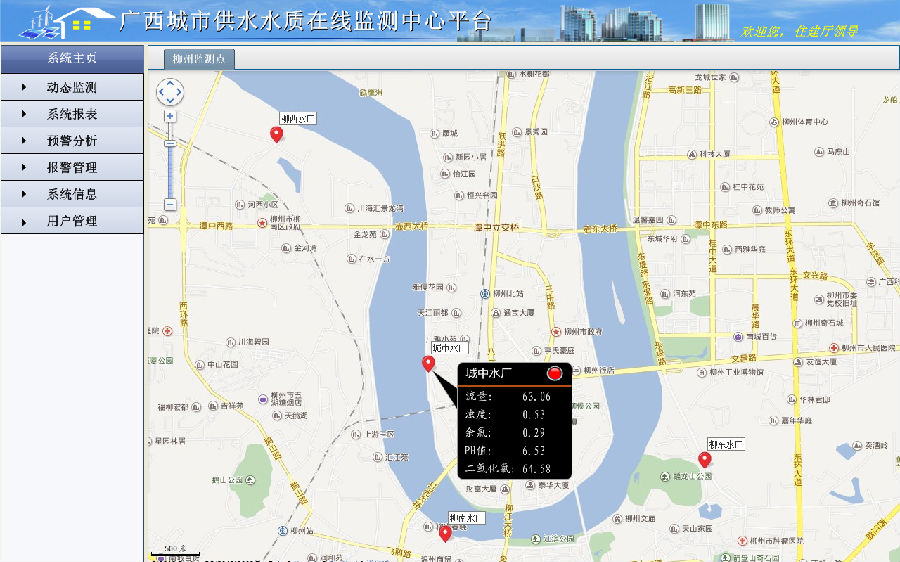Select the 柳东水厂 red map marker
Screen dimensions: 900x562
[704, 459]
